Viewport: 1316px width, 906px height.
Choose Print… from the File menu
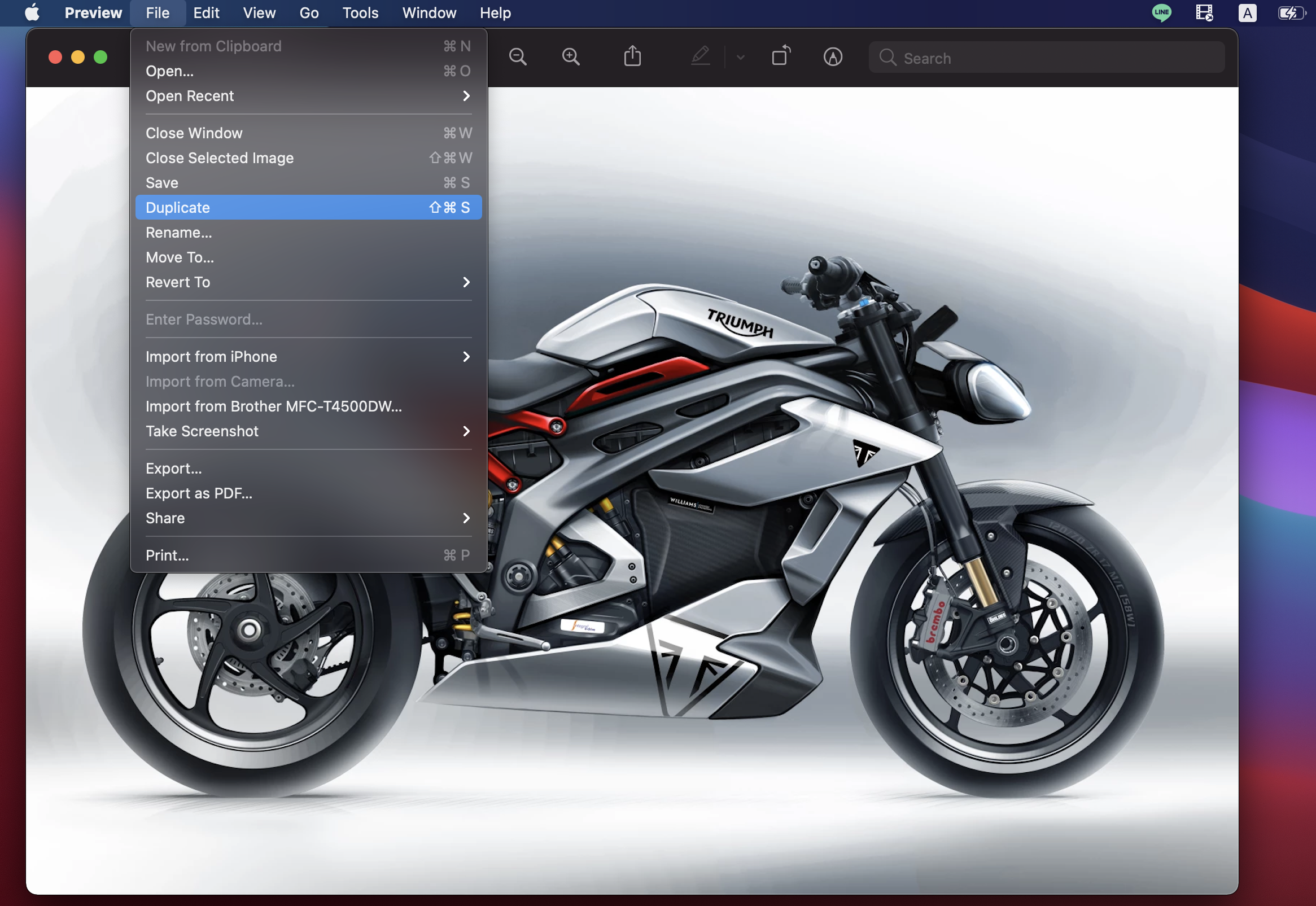pos(167,555)
